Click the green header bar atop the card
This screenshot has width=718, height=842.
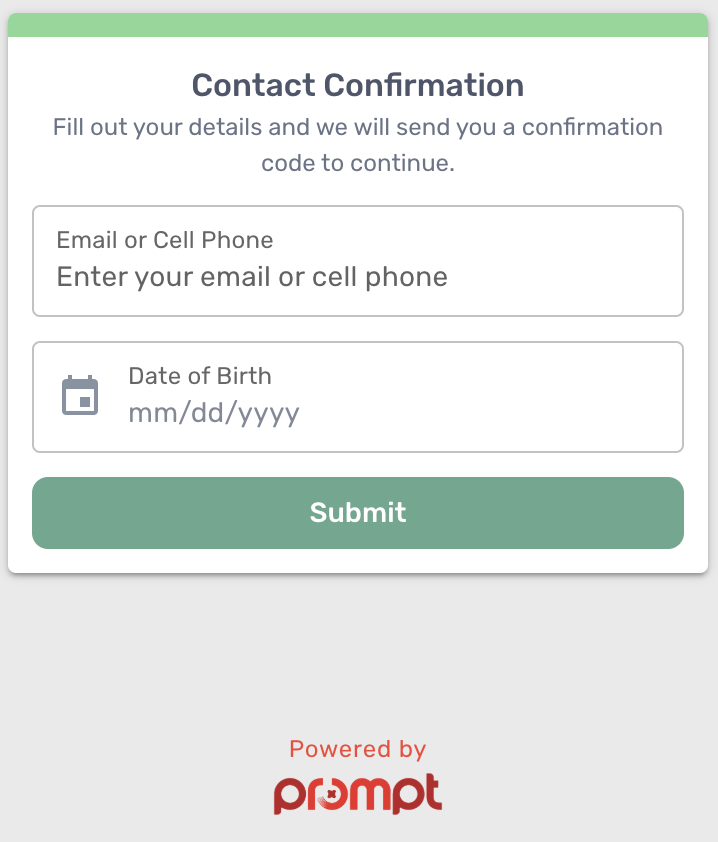(x=358, y=25)
